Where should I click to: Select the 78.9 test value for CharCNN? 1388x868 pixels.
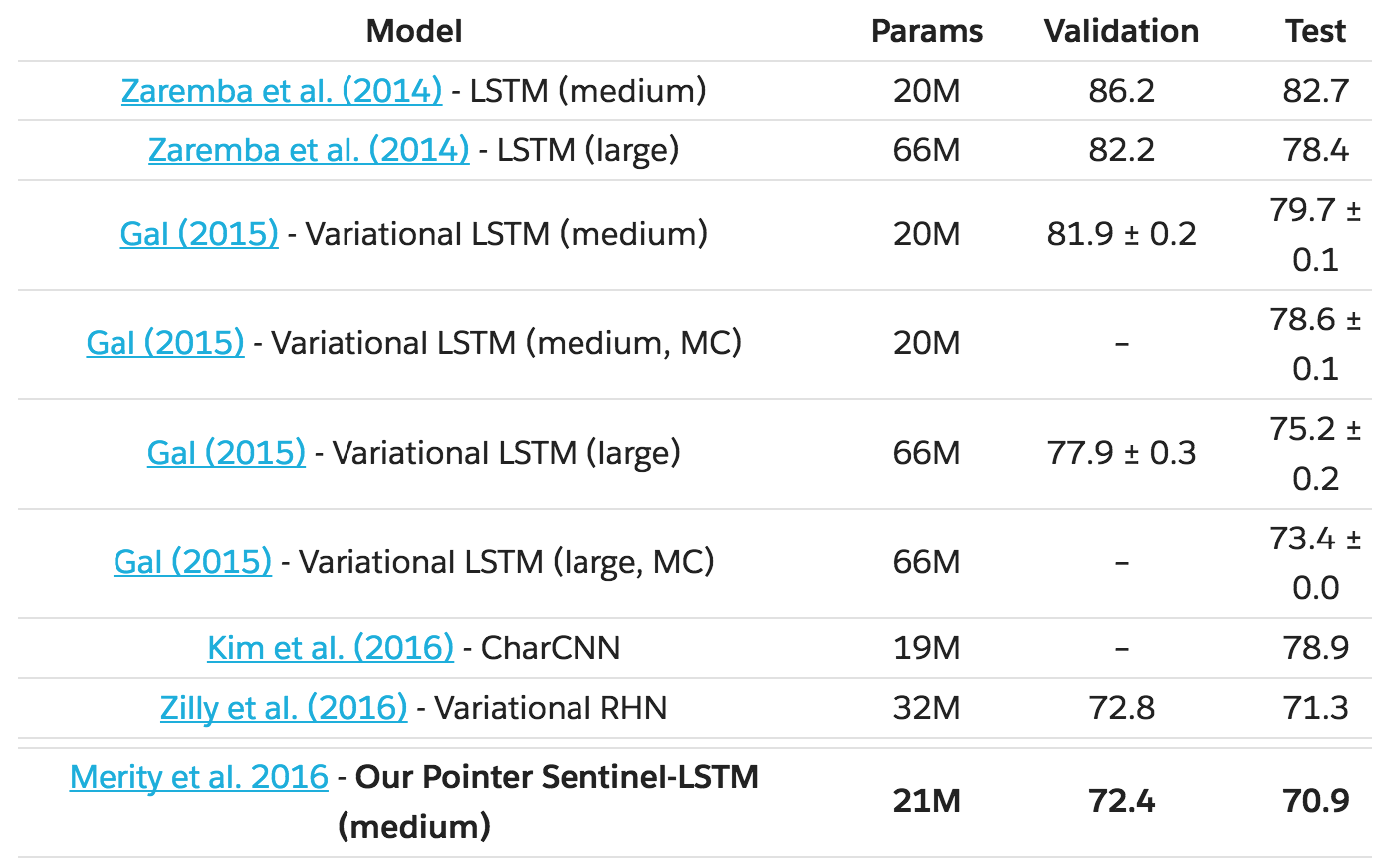click(1315, 648)
